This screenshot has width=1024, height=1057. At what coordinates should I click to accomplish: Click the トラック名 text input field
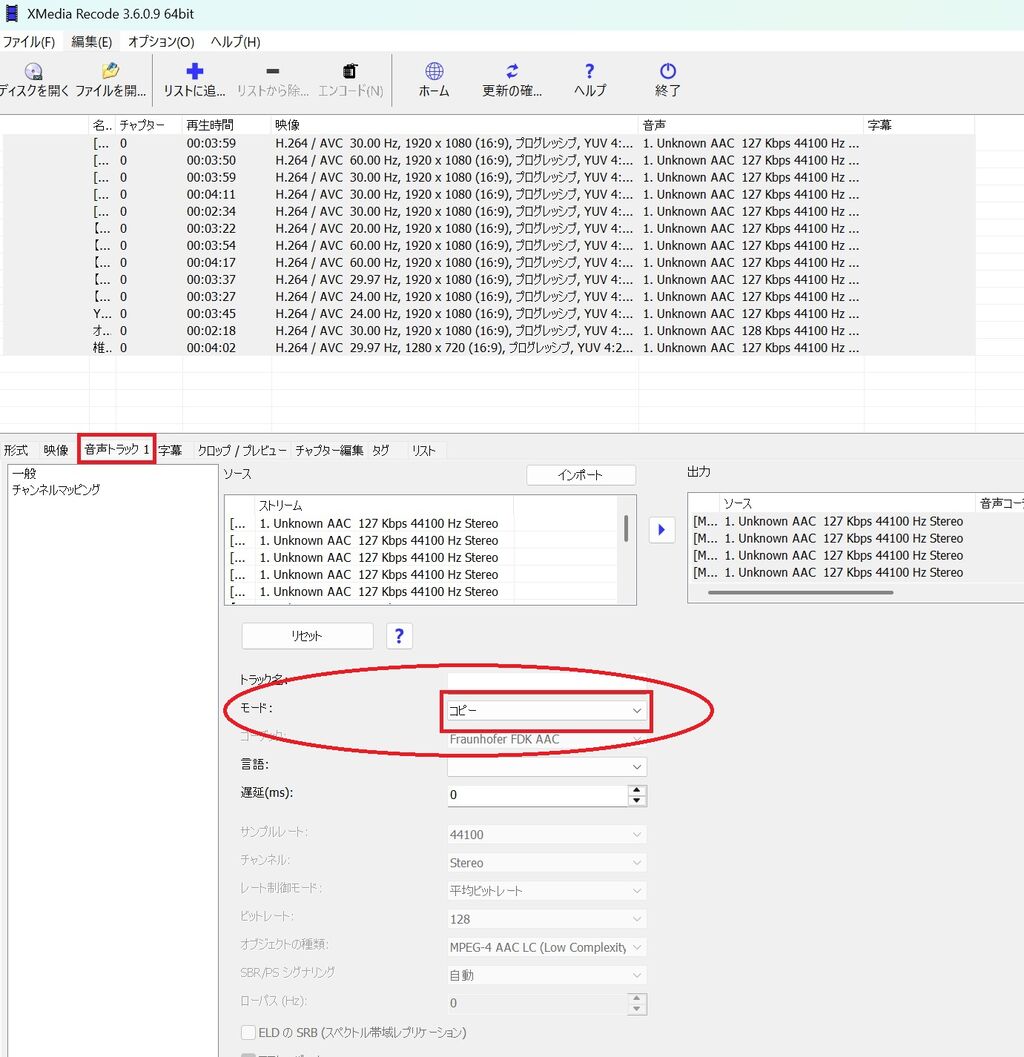click(x=547, y=680)
